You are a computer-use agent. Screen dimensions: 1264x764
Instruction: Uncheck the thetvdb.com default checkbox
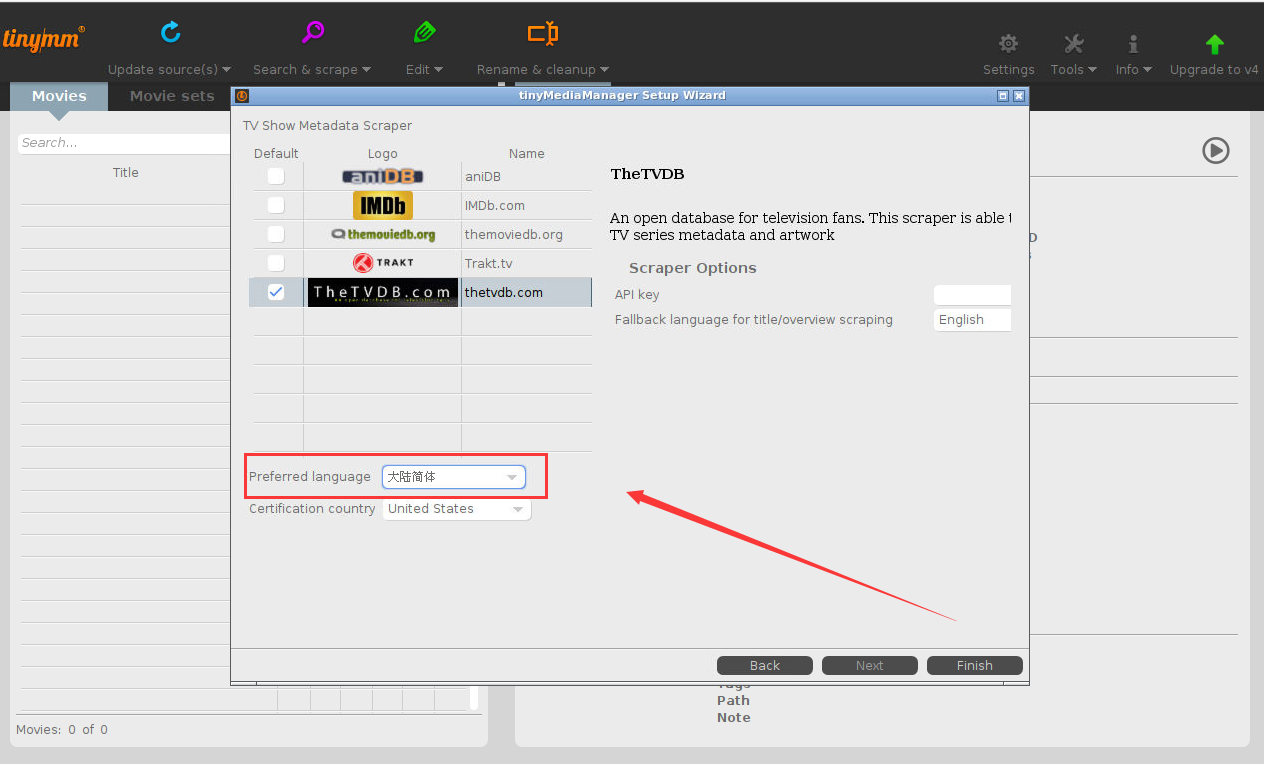point(276,292)
